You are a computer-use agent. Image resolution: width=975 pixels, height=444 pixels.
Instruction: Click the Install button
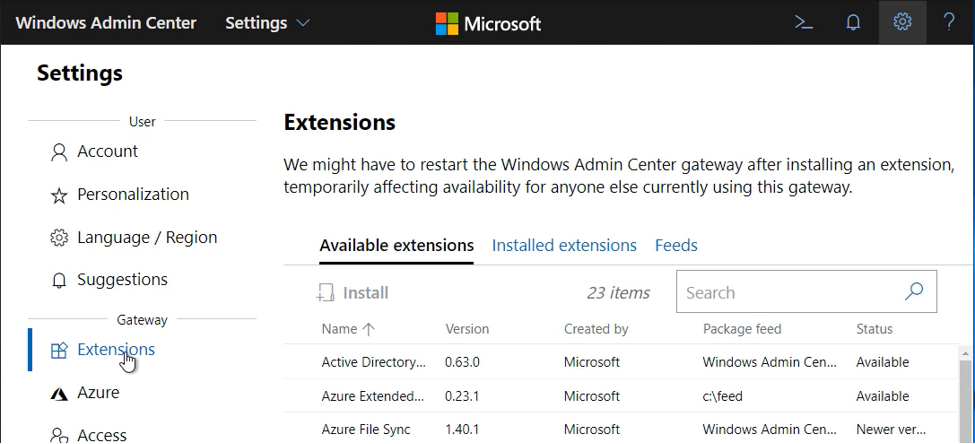click(353, 293)
